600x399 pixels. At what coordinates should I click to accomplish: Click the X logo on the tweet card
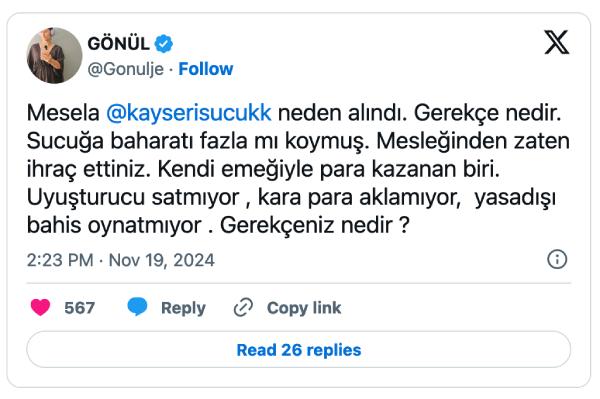click(556, 42)
